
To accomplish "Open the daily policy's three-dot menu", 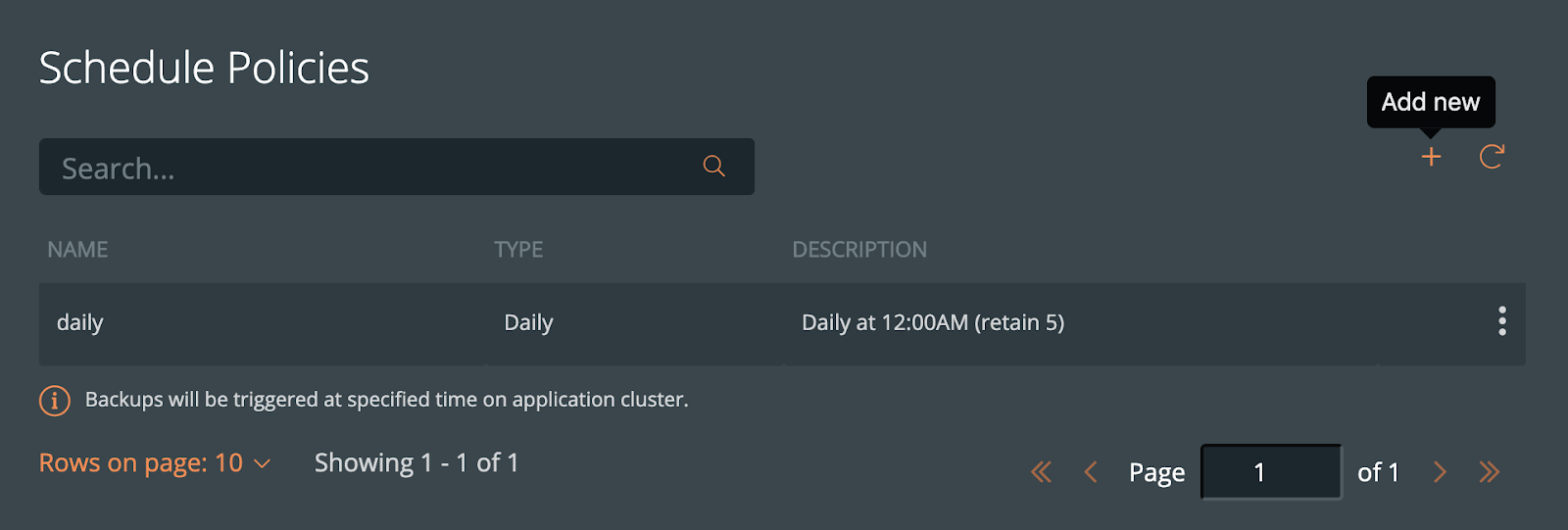I will coord(1501,321).
